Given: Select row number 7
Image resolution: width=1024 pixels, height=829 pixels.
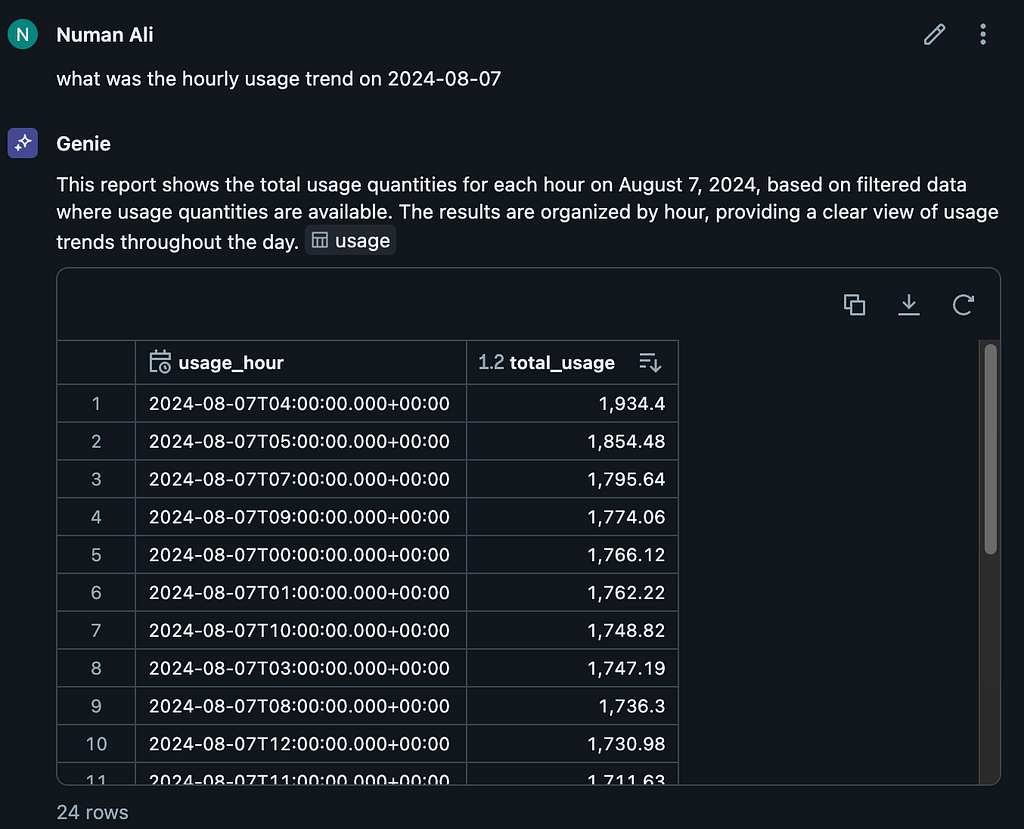Looking at the screenshot, I should tap(96, 631).
